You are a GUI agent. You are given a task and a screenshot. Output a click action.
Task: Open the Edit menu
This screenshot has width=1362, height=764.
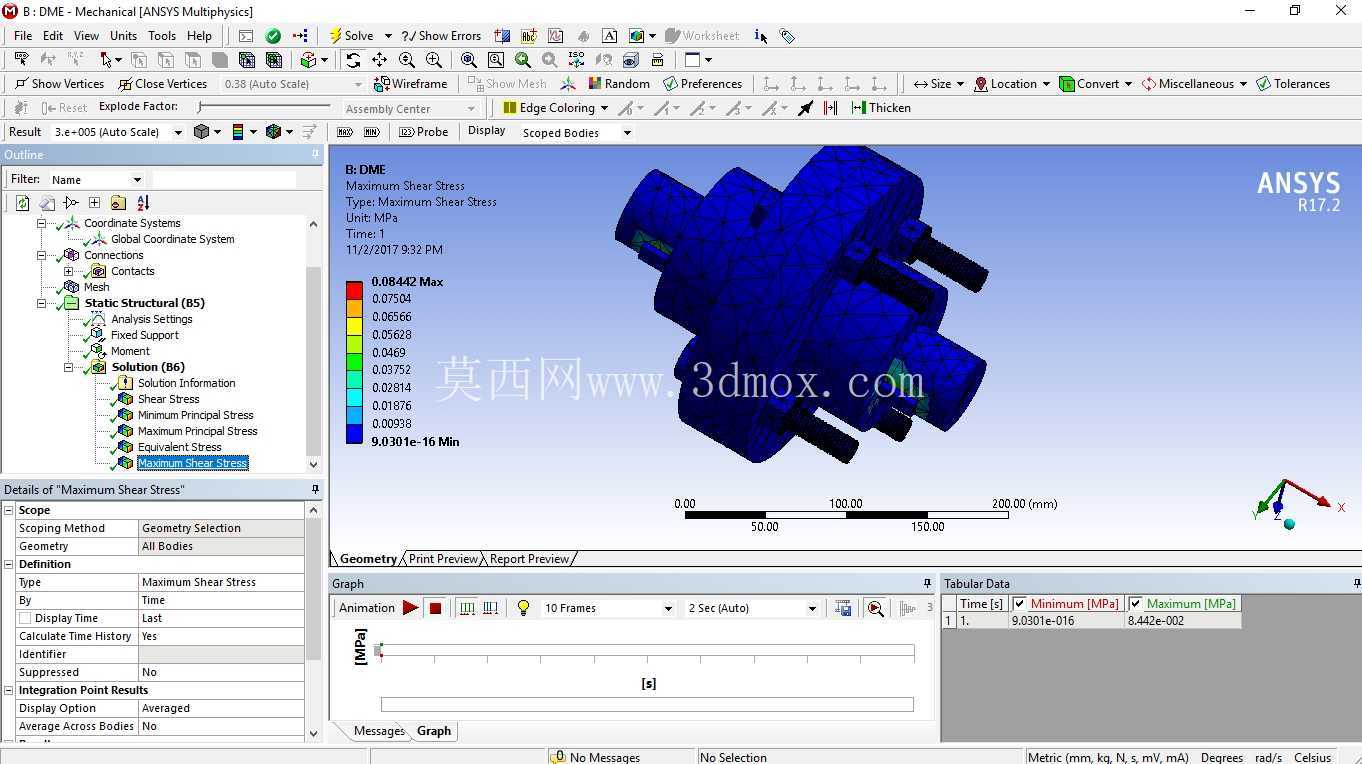coord(53,36)
